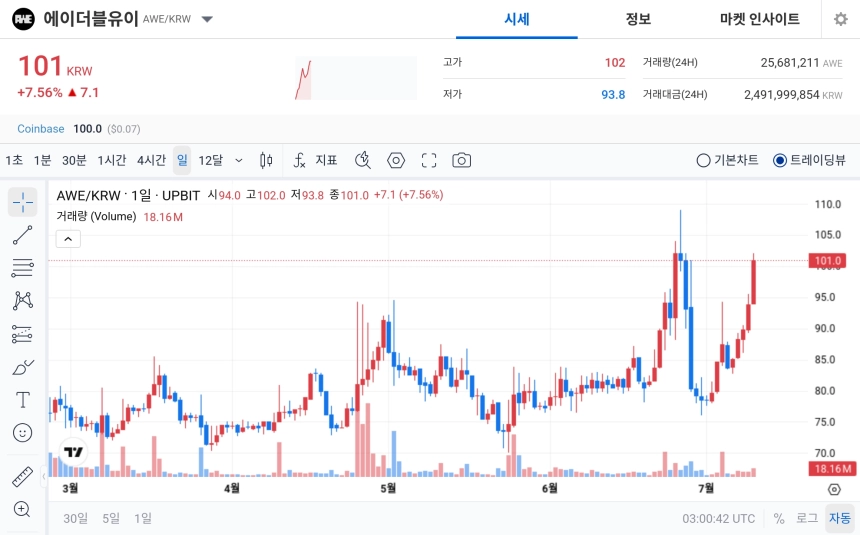This screenshot has width=860, height=535.
Task: Switch to the 정보 tab
Action: click(x=638, y=19)
